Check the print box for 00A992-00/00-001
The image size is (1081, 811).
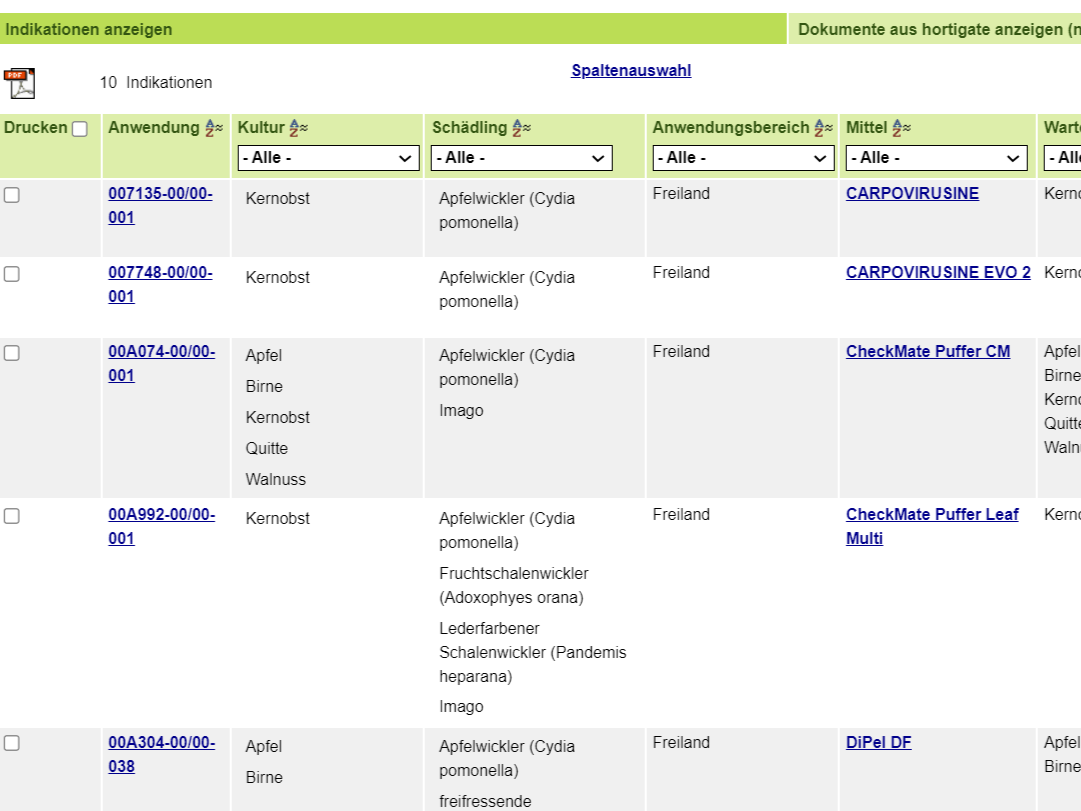click(x=12, y=516)
